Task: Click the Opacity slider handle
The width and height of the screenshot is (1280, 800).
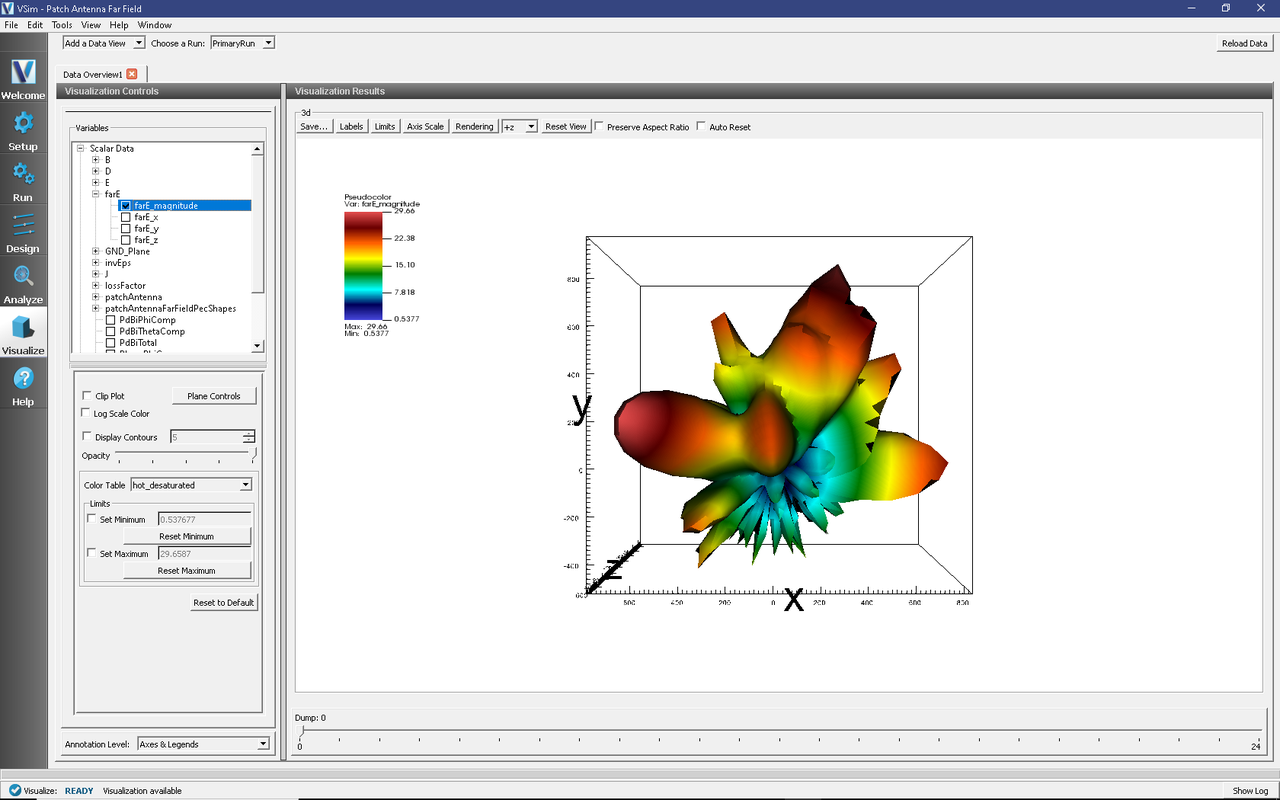Action: point(254,456)
